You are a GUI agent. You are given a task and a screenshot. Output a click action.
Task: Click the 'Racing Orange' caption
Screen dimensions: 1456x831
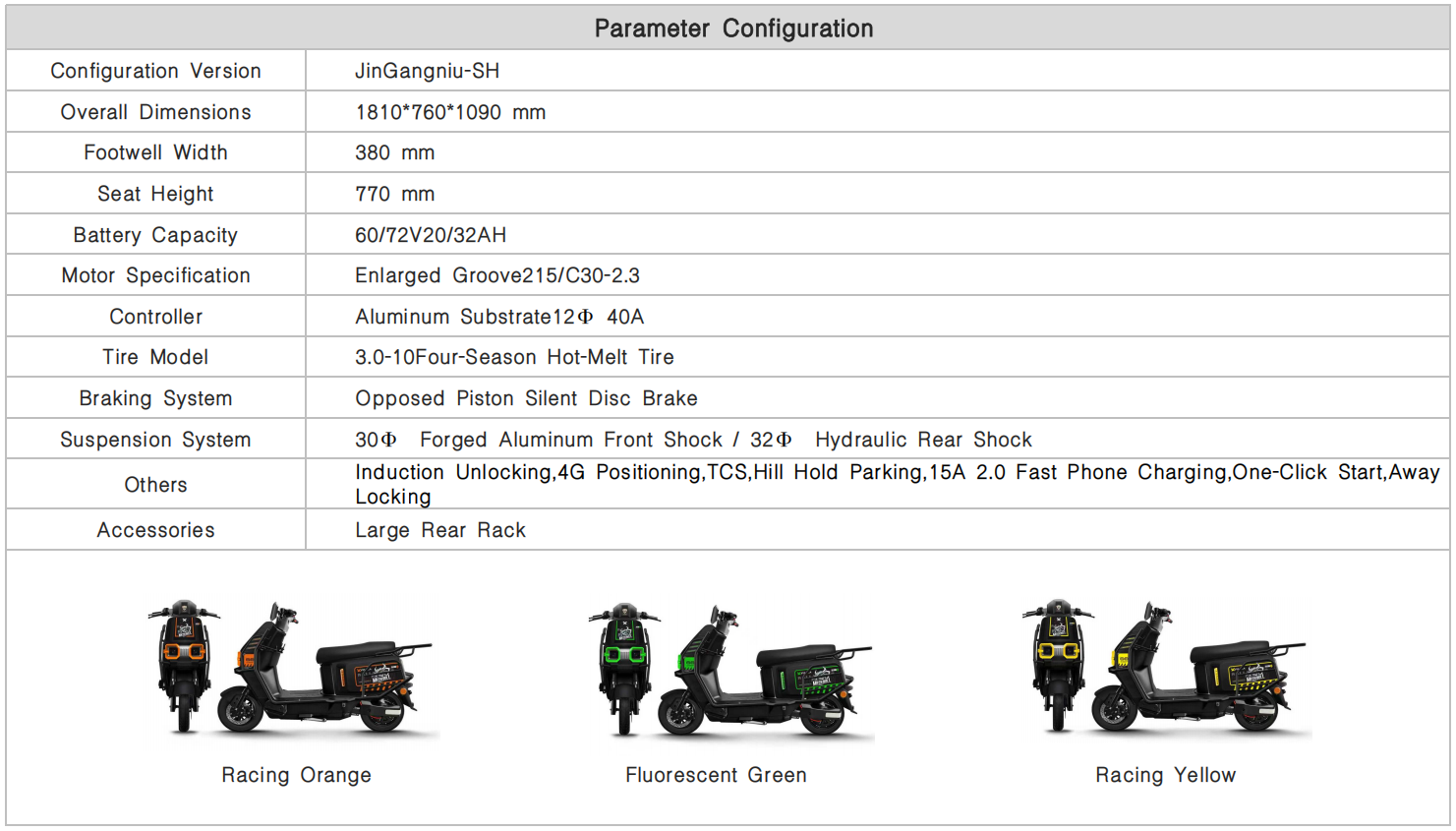tap(296, 775)
